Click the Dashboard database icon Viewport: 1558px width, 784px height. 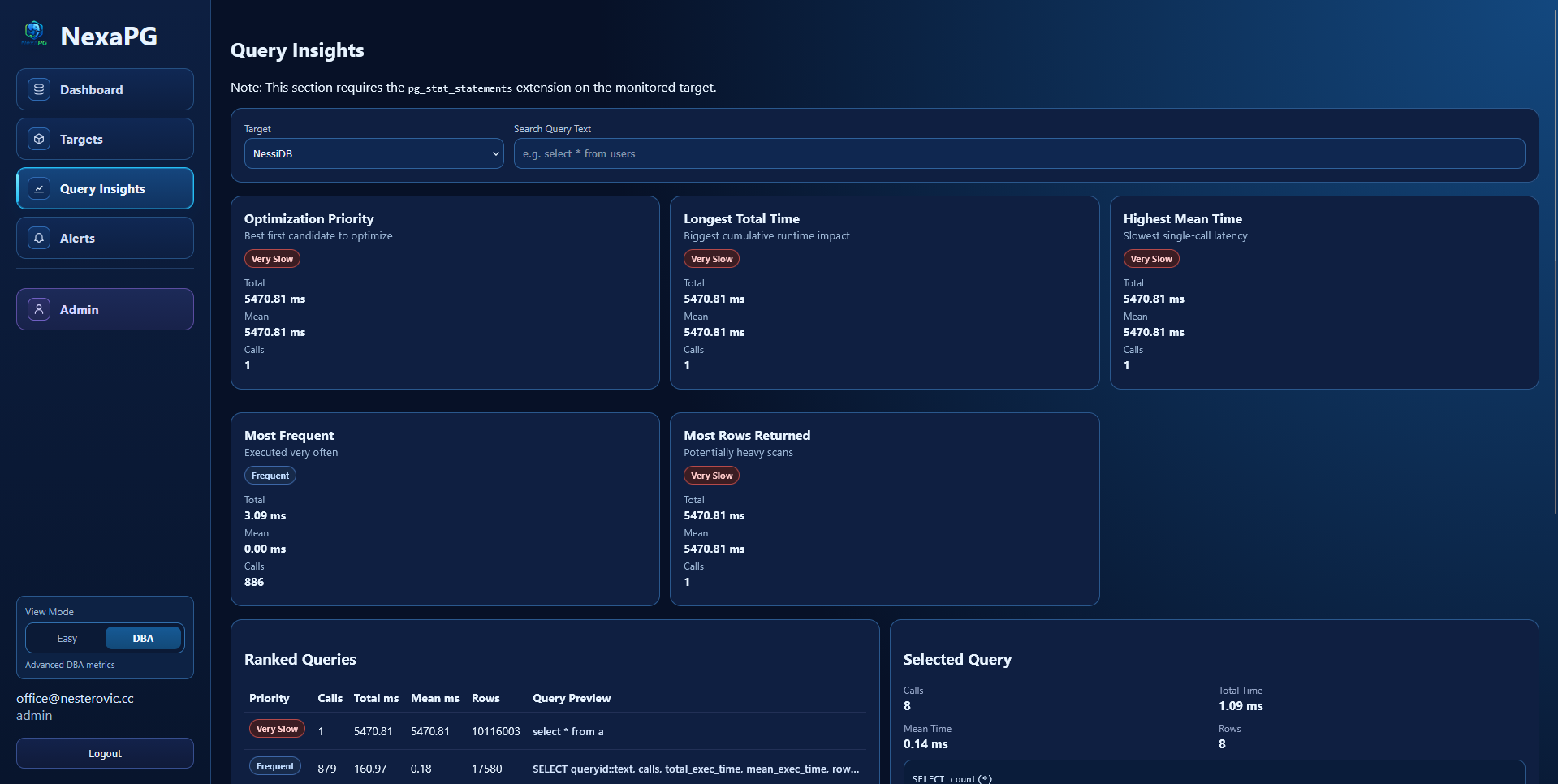tap(39, 89)
